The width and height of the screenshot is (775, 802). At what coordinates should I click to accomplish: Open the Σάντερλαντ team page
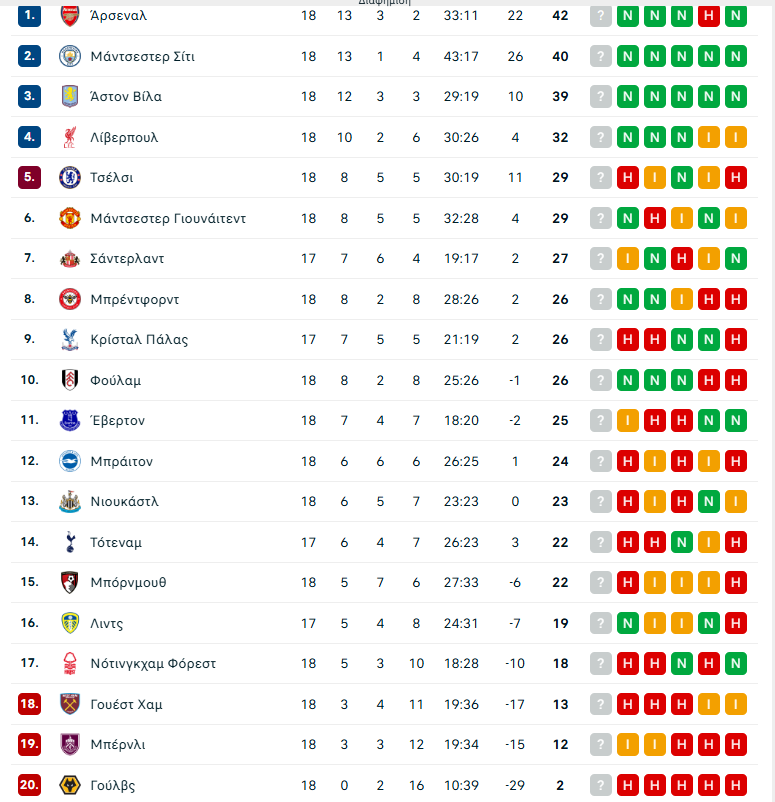(x=126, y=259)
